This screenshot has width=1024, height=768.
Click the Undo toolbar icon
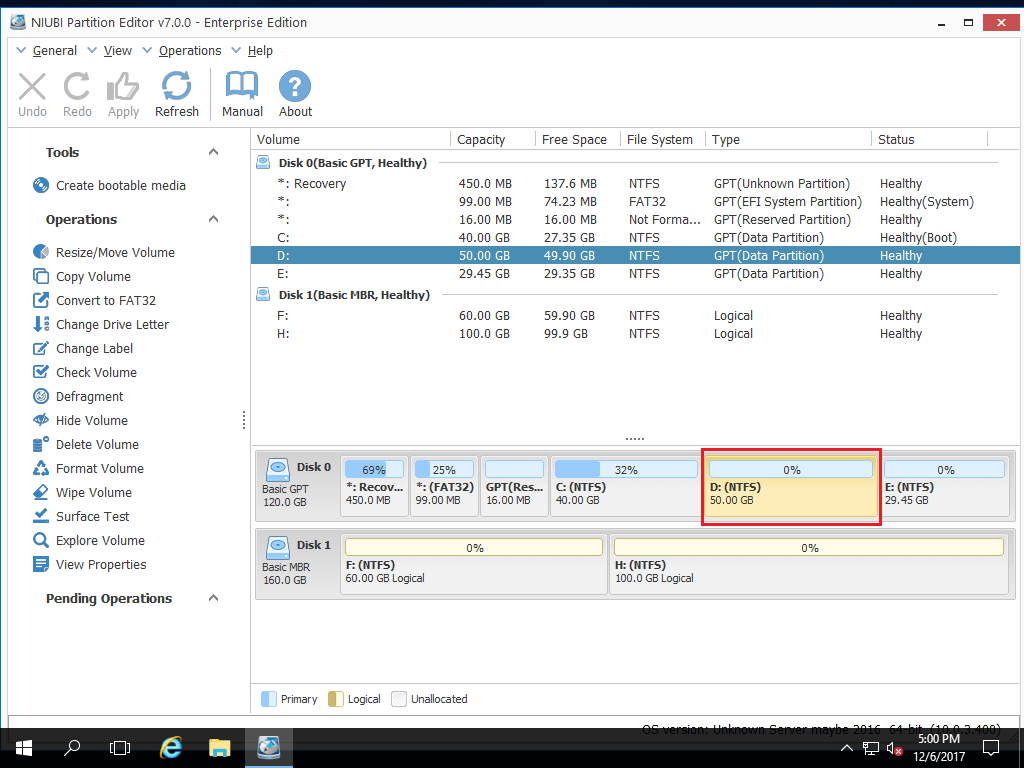(x=32, y=87)
